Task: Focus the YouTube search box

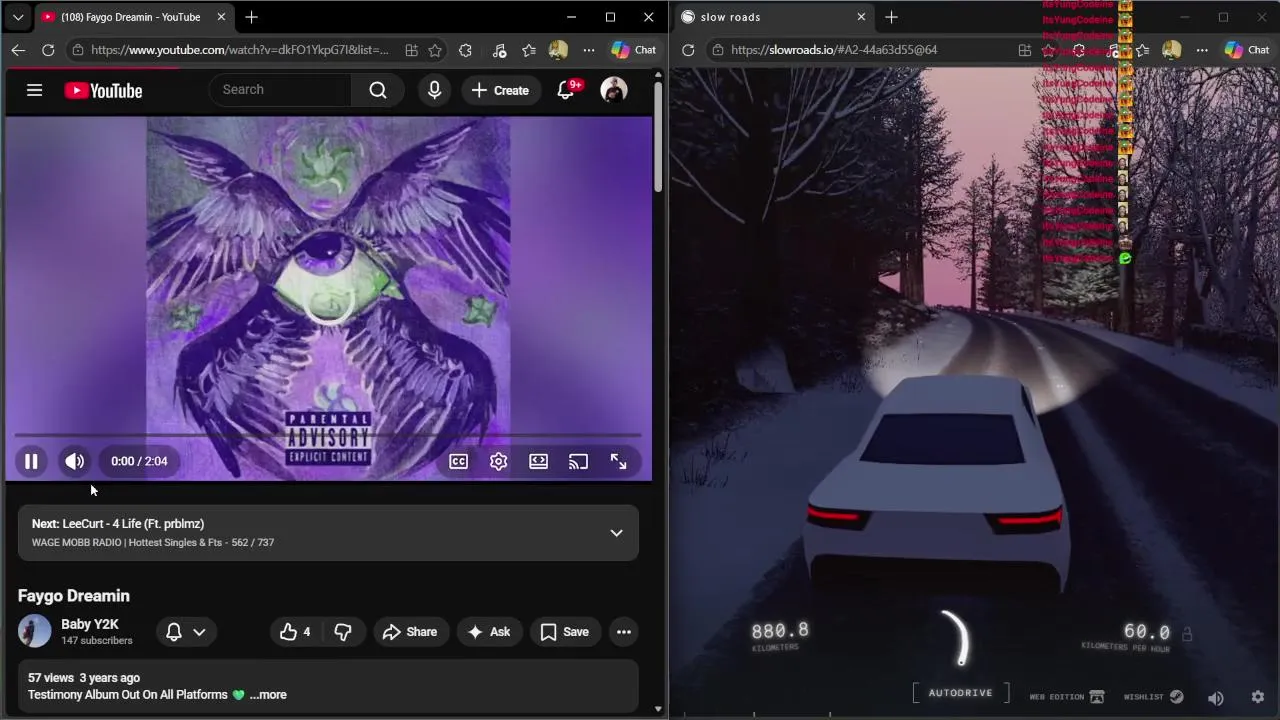Action: tap(280, 90)
